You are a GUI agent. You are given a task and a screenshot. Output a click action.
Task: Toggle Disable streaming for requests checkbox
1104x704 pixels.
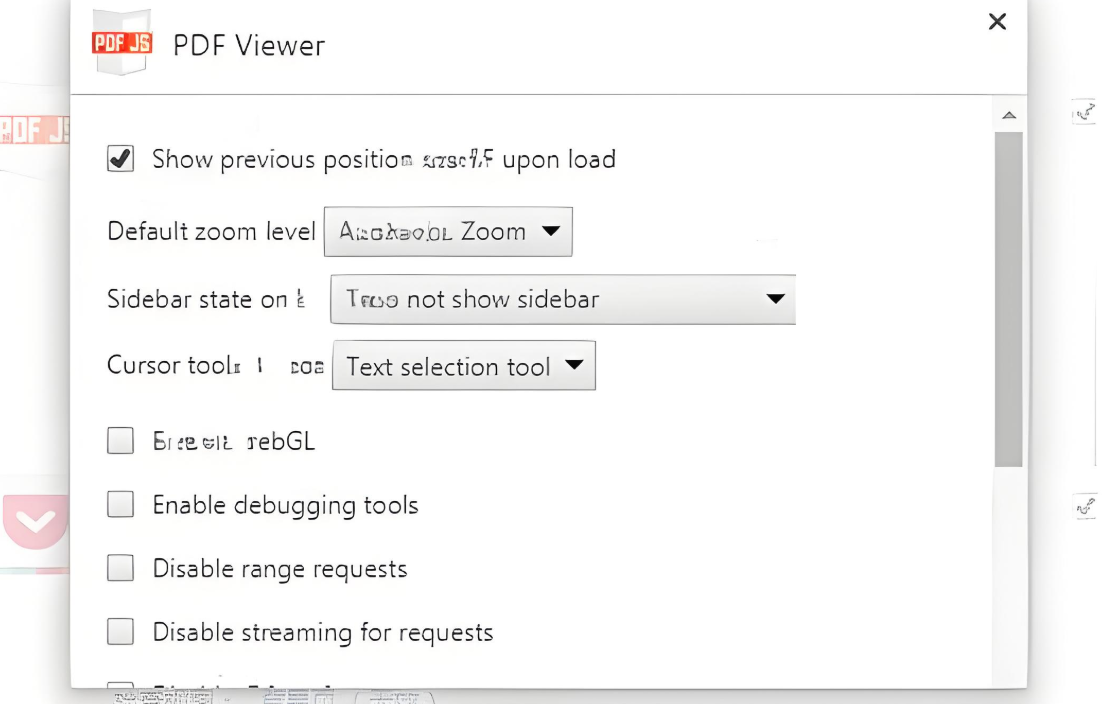(121, 632)
